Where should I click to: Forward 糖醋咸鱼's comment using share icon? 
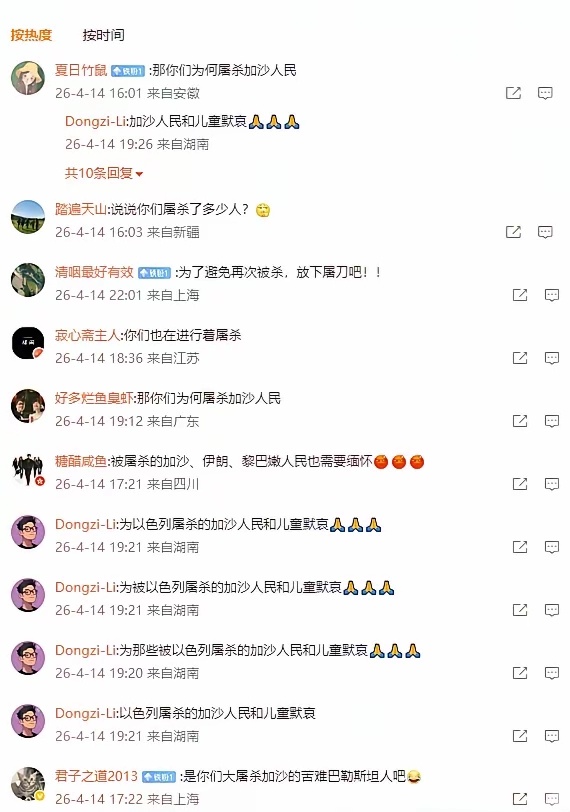tap(520, 484)
